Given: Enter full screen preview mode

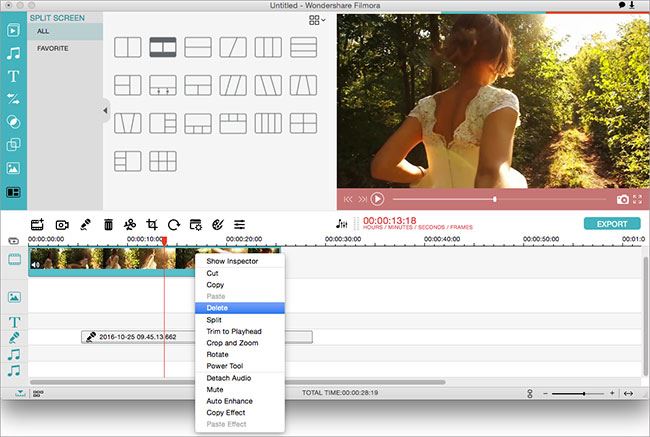Looking at the screenshot, I should point(638,199).
